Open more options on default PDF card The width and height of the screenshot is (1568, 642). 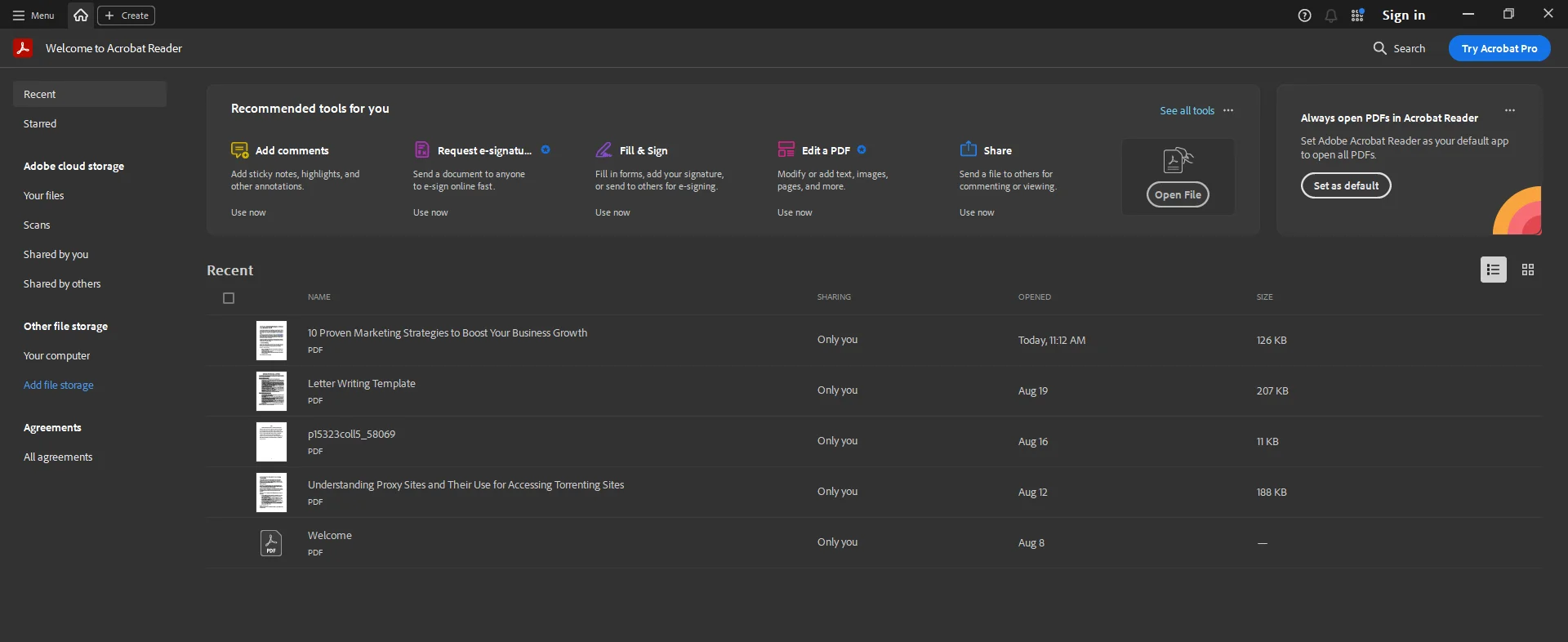[x=1510, y=110]
